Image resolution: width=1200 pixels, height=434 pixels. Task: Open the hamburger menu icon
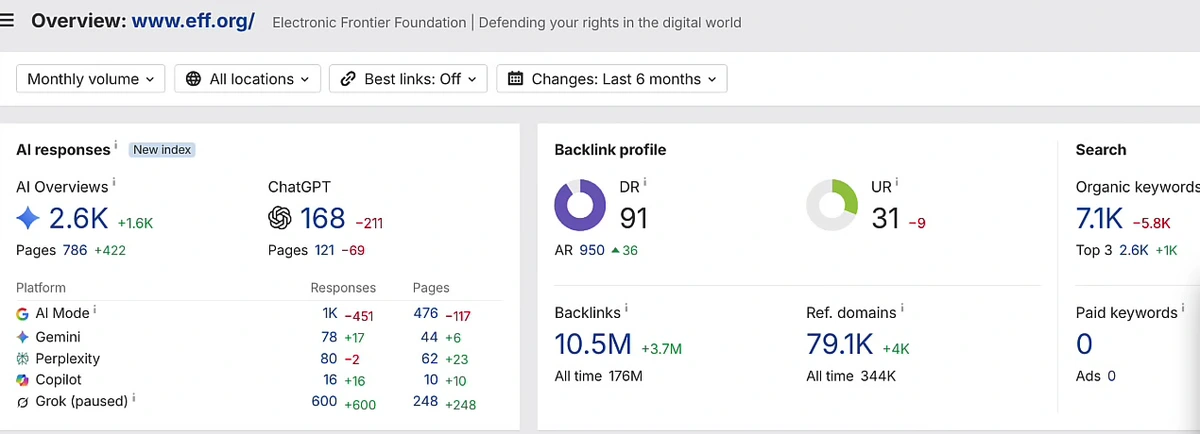point(8,21)
